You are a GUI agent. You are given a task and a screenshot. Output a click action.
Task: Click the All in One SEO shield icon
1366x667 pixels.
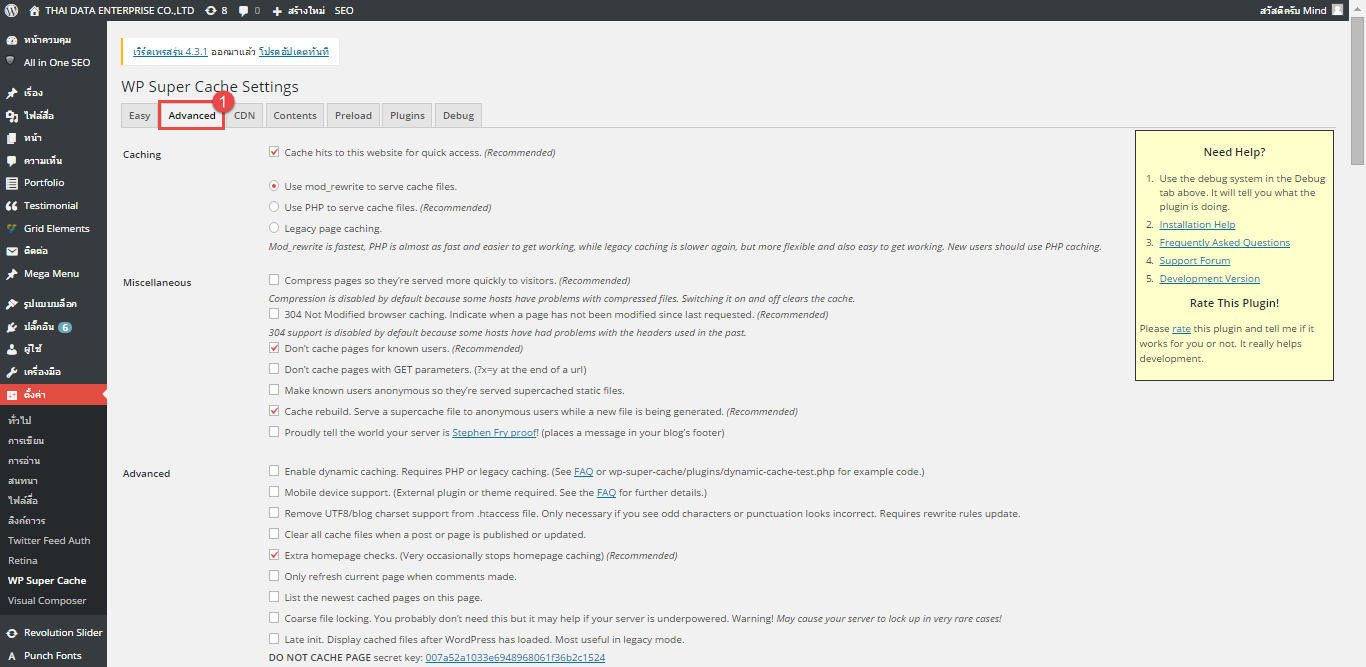(12, 62)
